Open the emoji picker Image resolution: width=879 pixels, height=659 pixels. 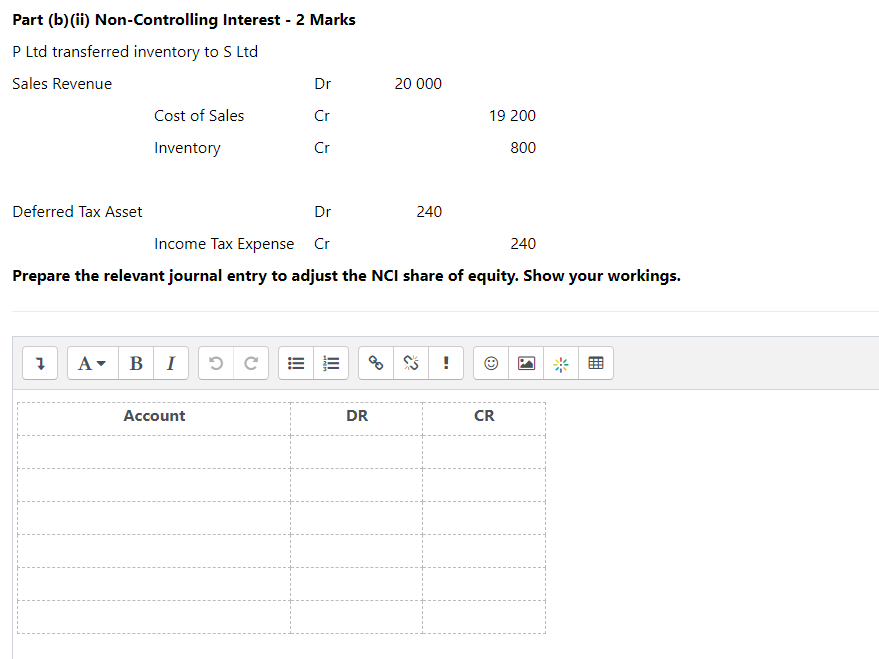point(490,363)
